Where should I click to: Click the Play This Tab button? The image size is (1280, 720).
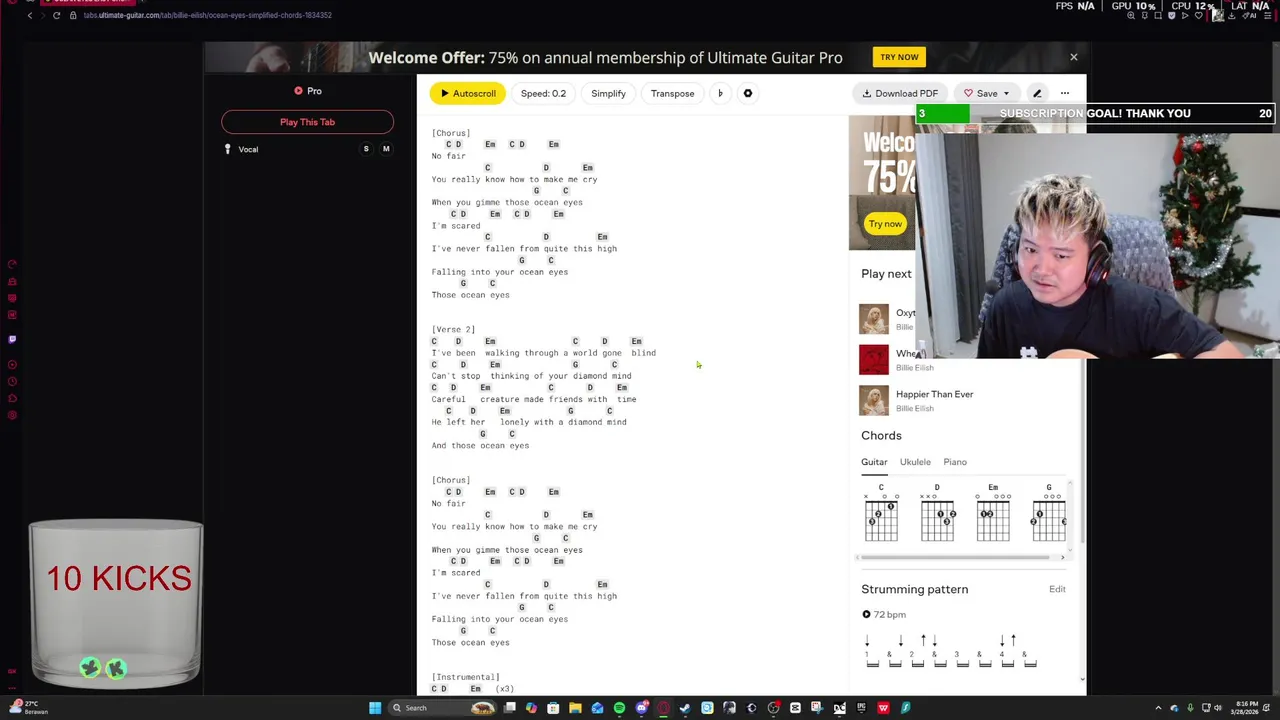coord(307,122)
